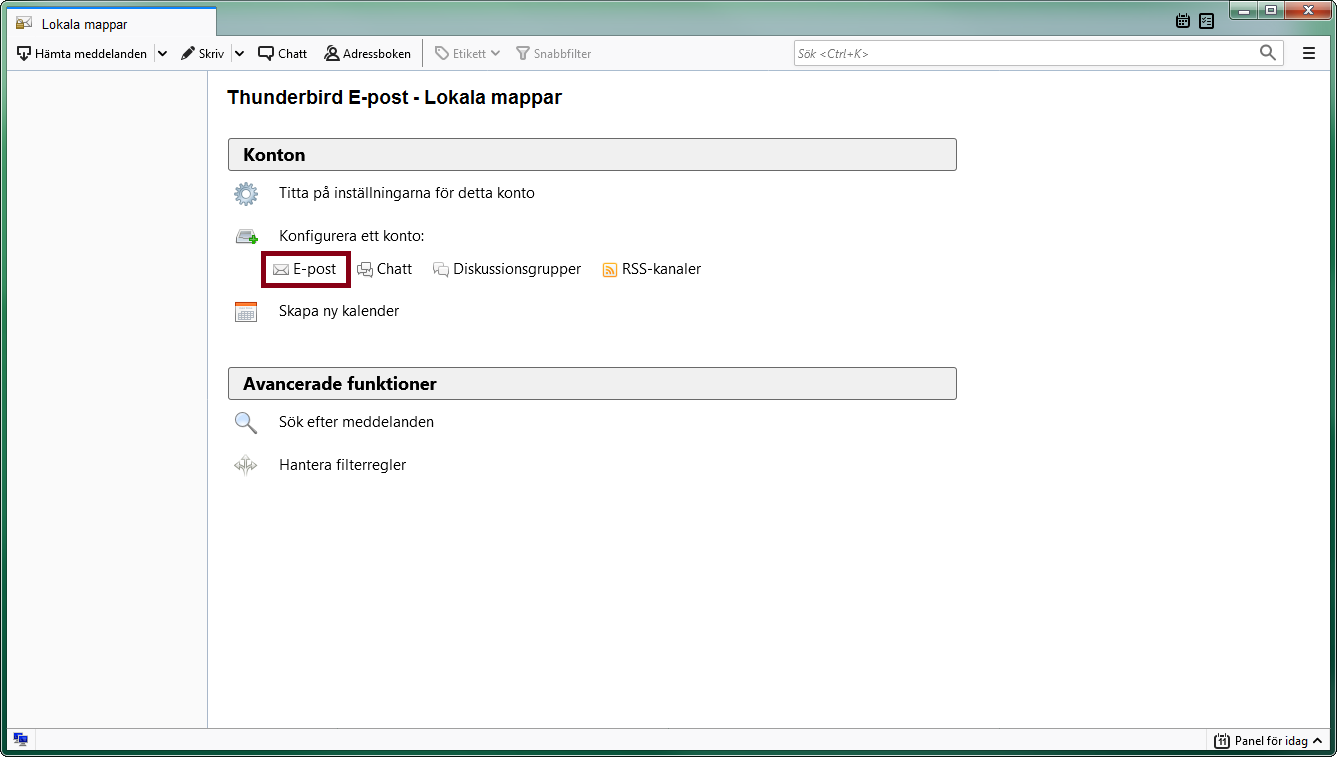The image size is (1337, 757).
Task: Click the Konfigurera ett konto icon
Action: point(246,237)
